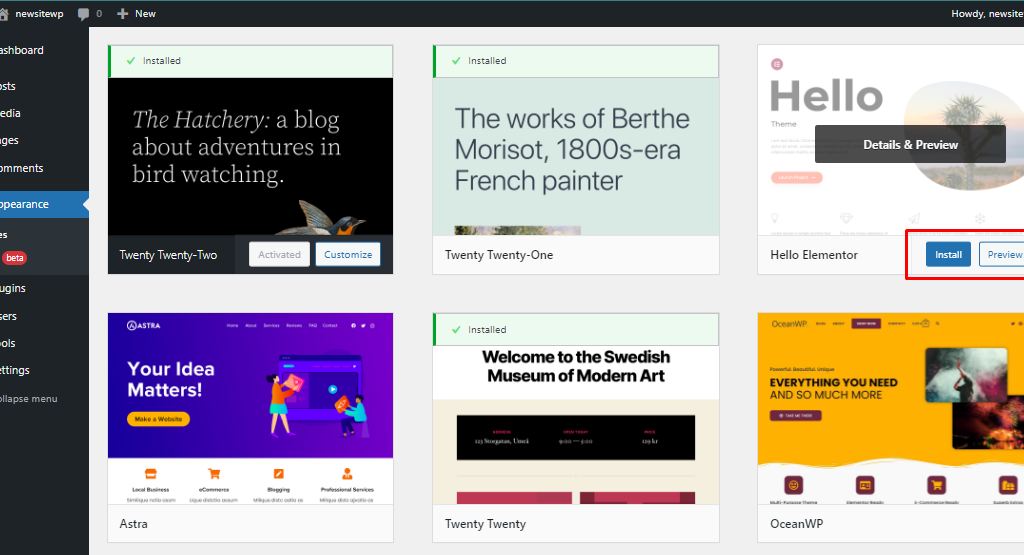1024x555 pixels.
Task: Open the Themes submenu item under Appearance
Action: (4, 235)
